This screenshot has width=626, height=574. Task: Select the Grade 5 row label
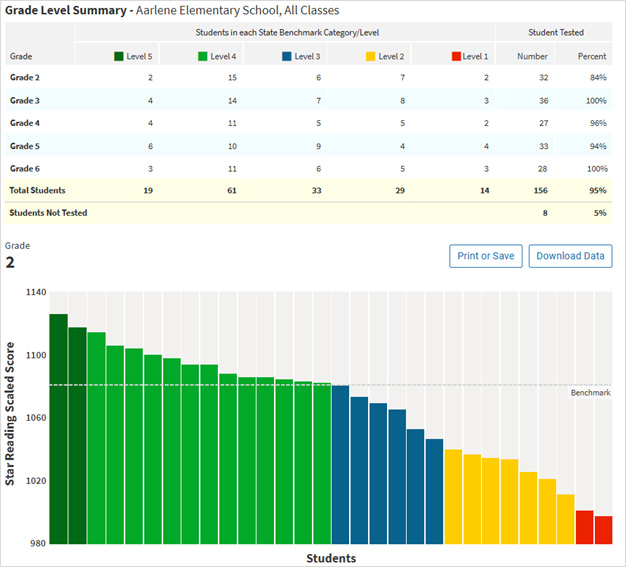(x=26, y=145)
